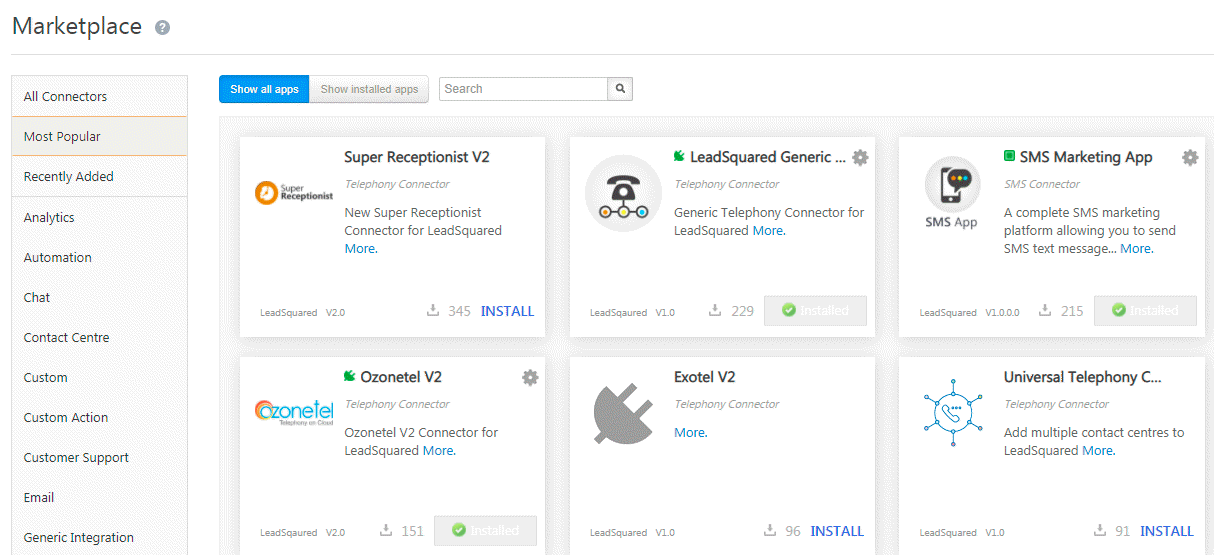Click the Exotel V2 plug icon
1214x555 pixels.
pyautogui.click(x=623, y=414)
